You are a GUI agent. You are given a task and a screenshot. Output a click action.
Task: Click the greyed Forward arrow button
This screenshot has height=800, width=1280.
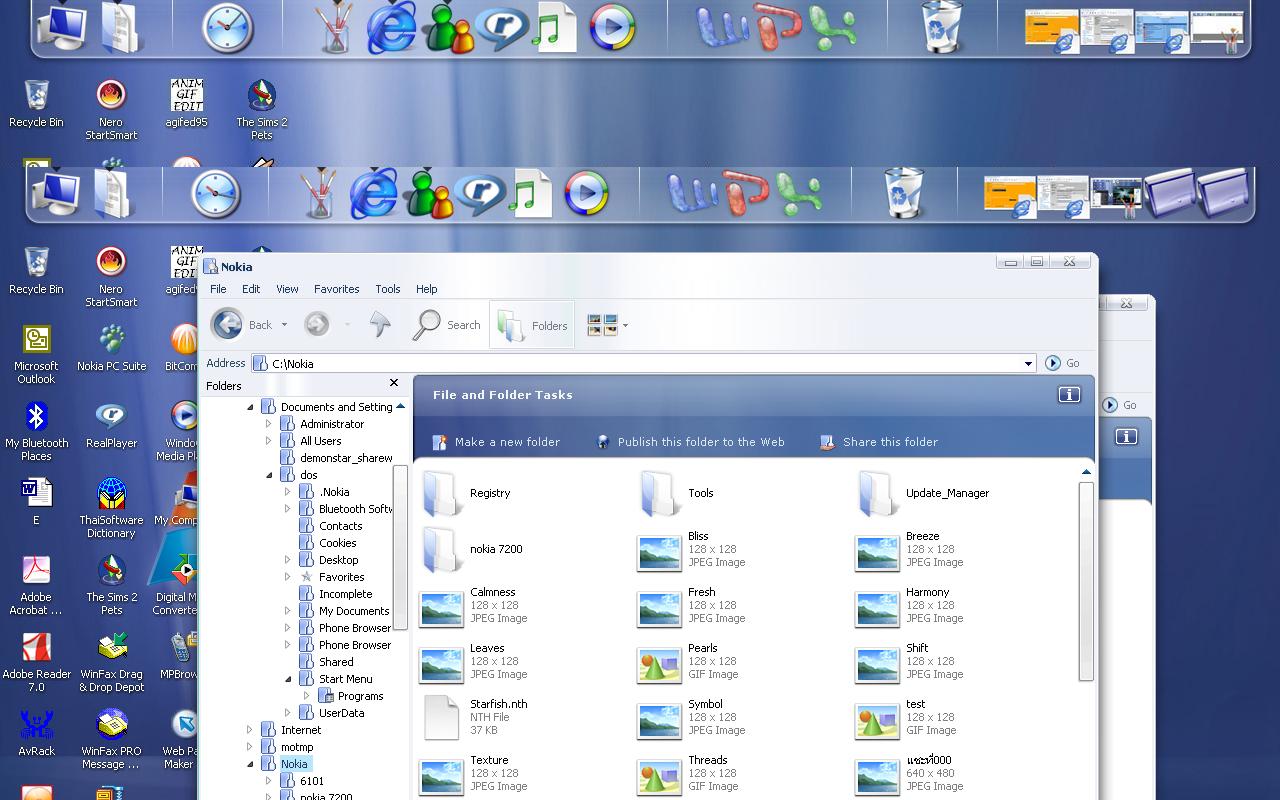[317, 324]
